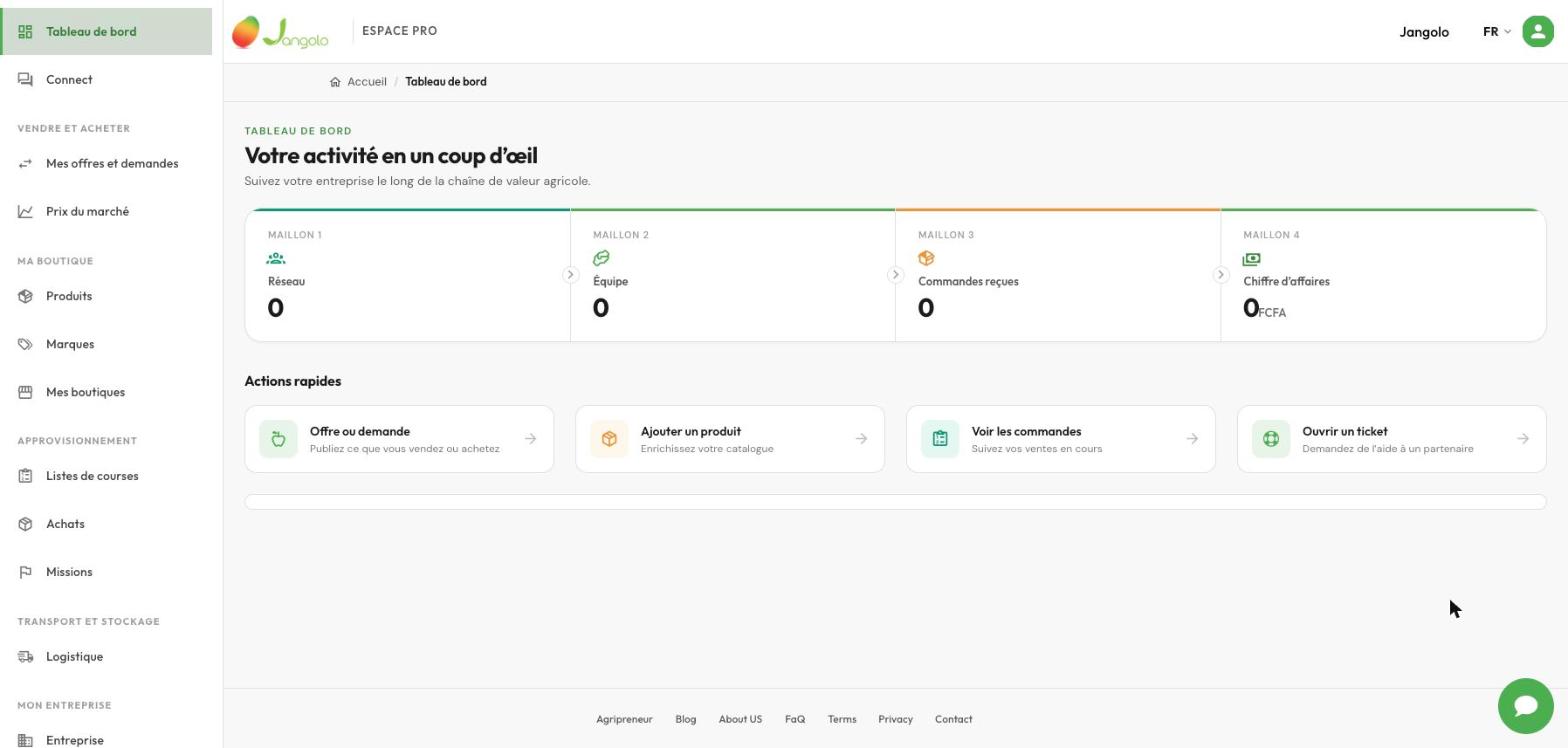Click the Voir les commandes quick action
This screenshot has height=748, width=1568.
(1060, 439)
